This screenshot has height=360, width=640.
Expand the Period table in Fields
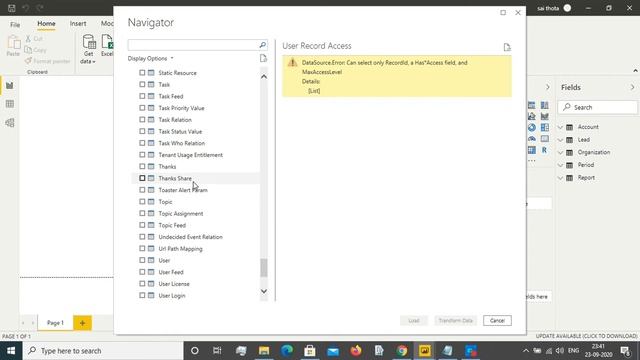560,165
